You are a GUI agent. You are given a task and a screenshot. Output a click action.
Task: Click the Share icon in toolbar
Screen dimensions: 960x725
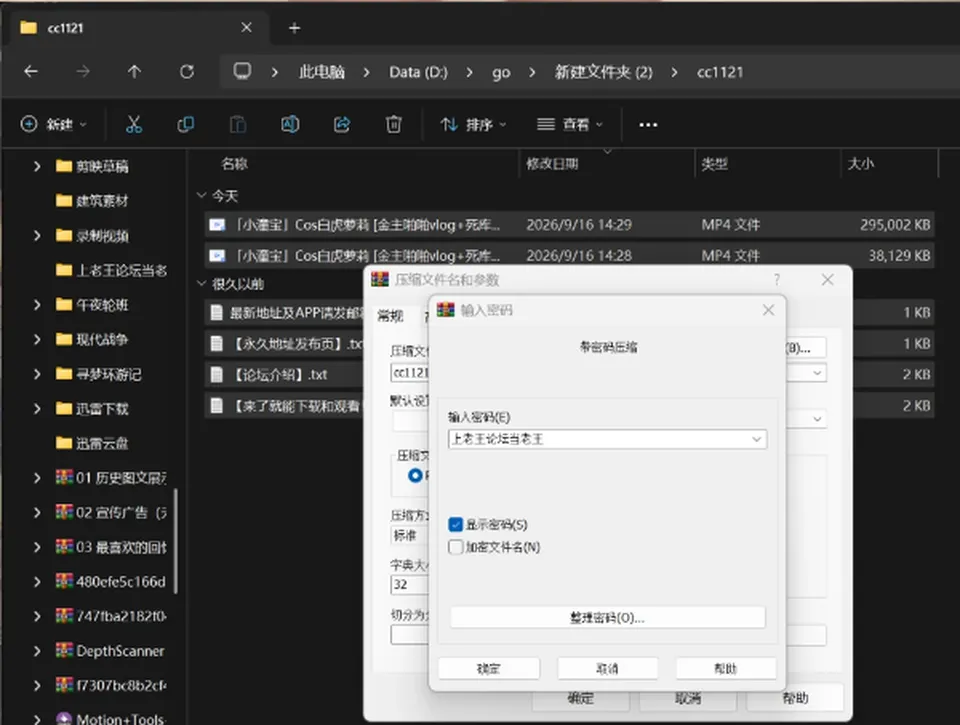point(342,124)
